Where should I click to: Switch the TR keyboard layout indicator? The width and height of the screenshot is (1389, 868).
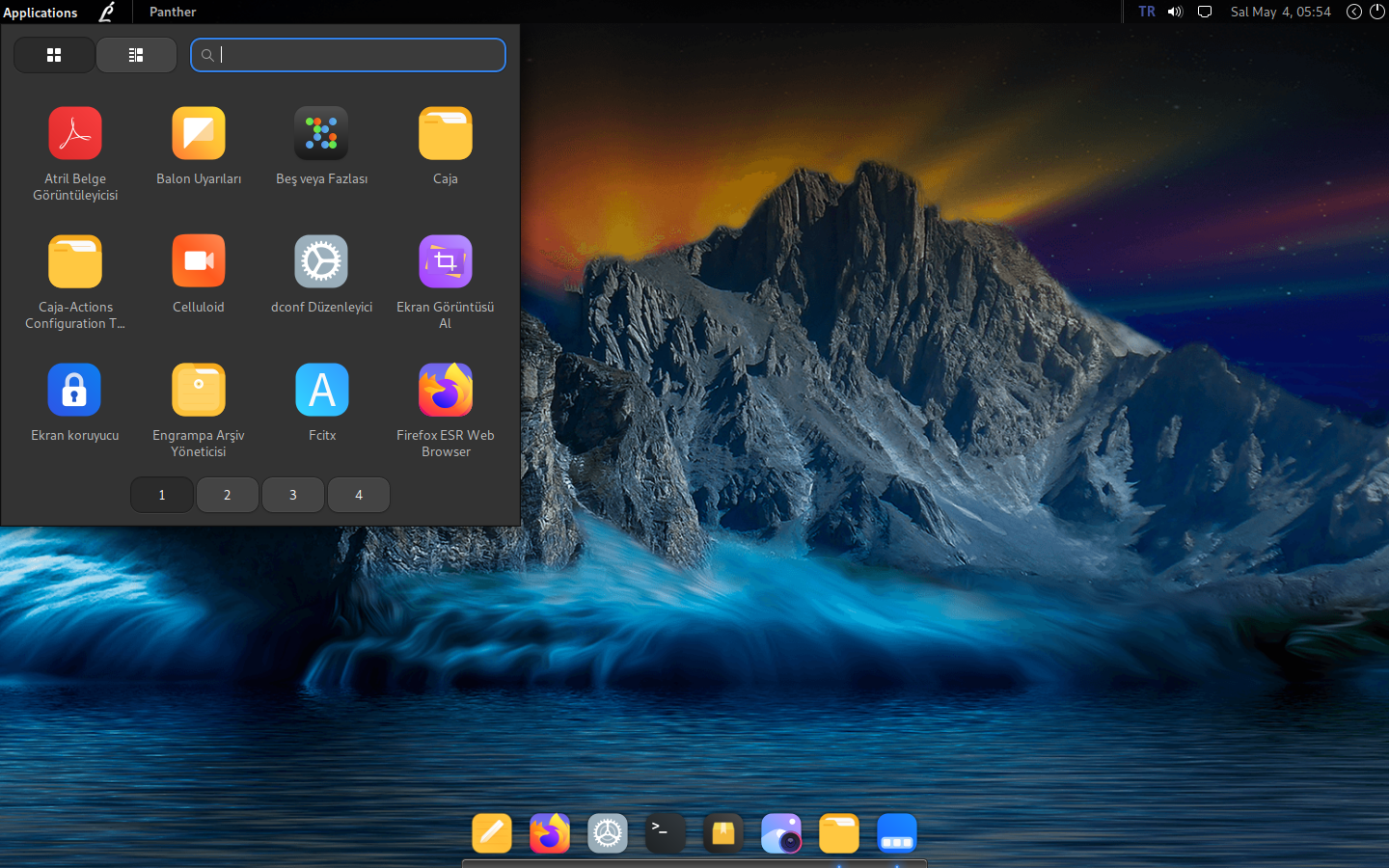(x=1147, y=12)
